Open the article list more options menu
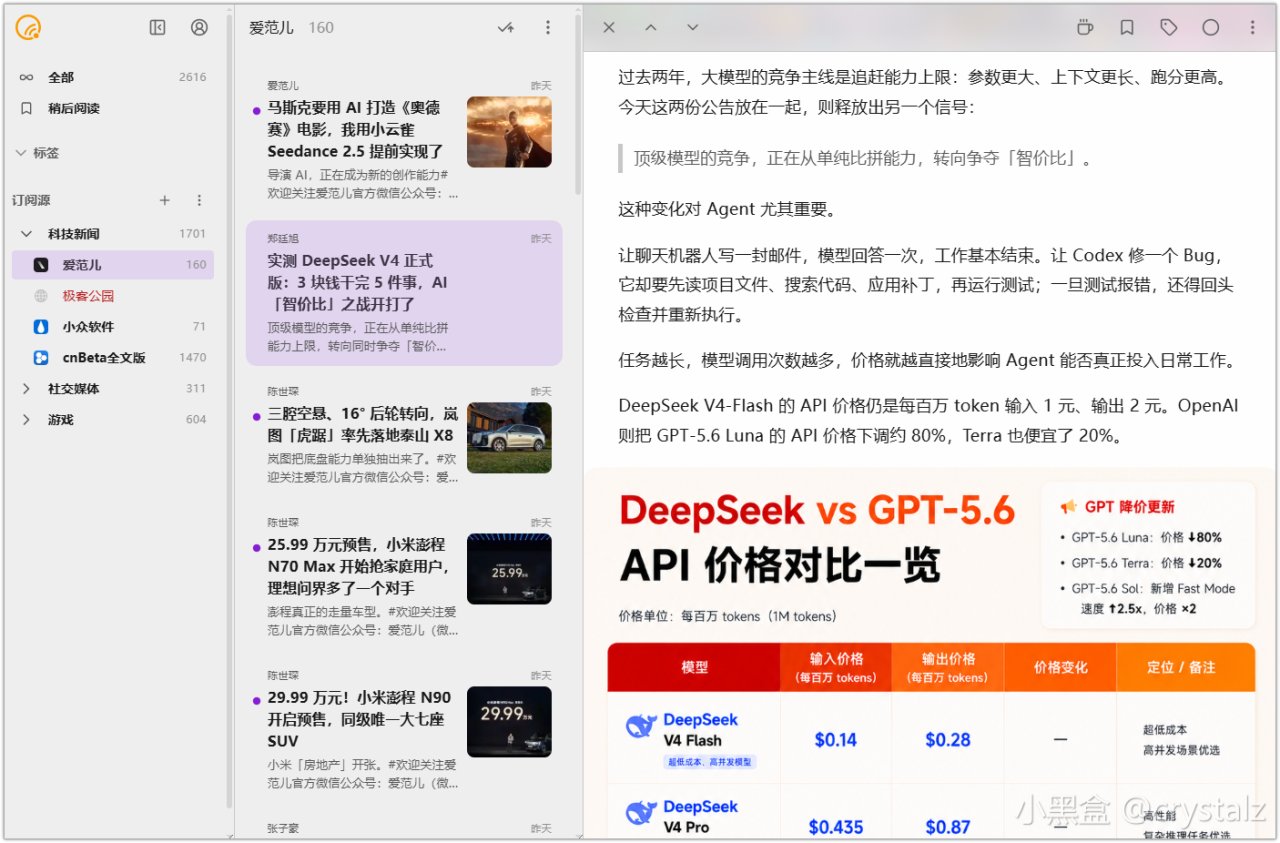Screen dimensions: 1280x843 (548, 28)
